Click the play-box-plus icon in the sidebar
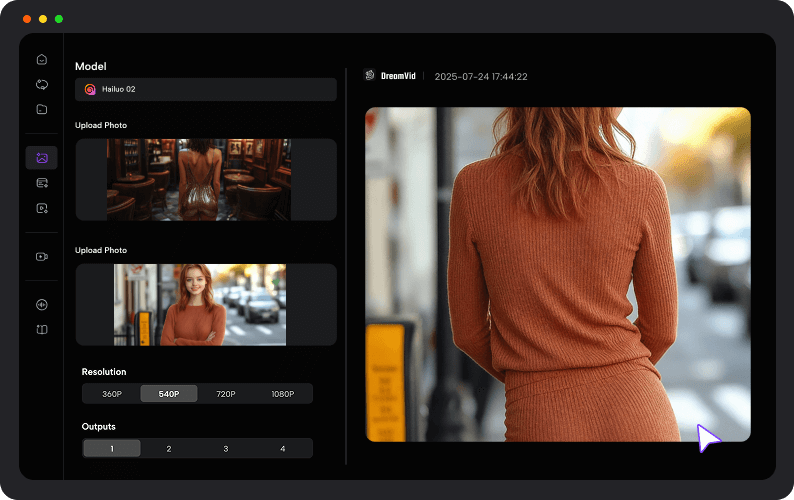Viewport: 794px width, 500px height. [41, 208]
